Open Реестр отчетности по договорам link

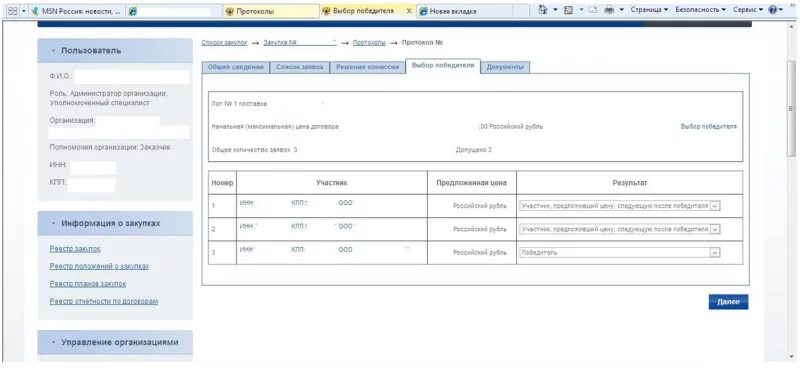coord(104,301)
